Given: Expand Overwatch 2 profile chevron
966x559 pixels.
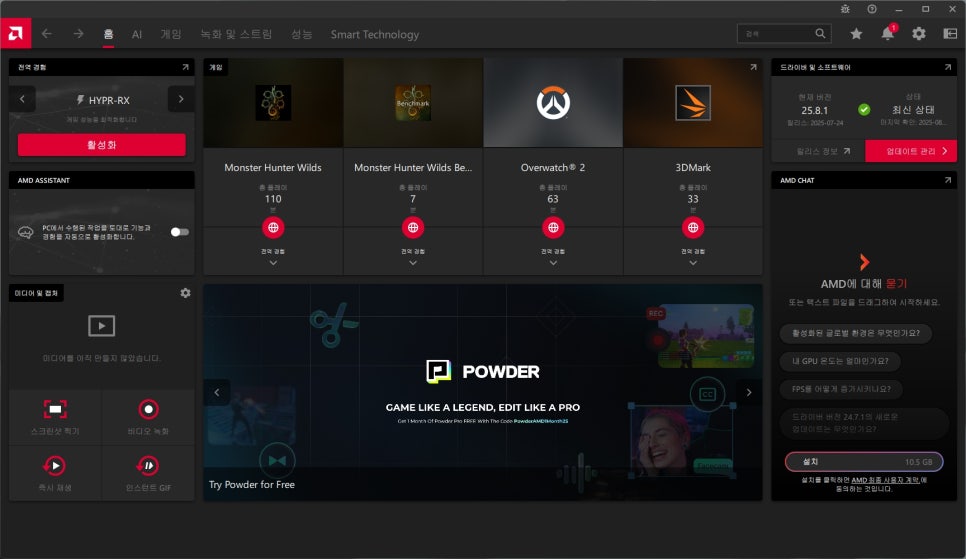Looking at the screenshot, I should (x=553, y=263).
